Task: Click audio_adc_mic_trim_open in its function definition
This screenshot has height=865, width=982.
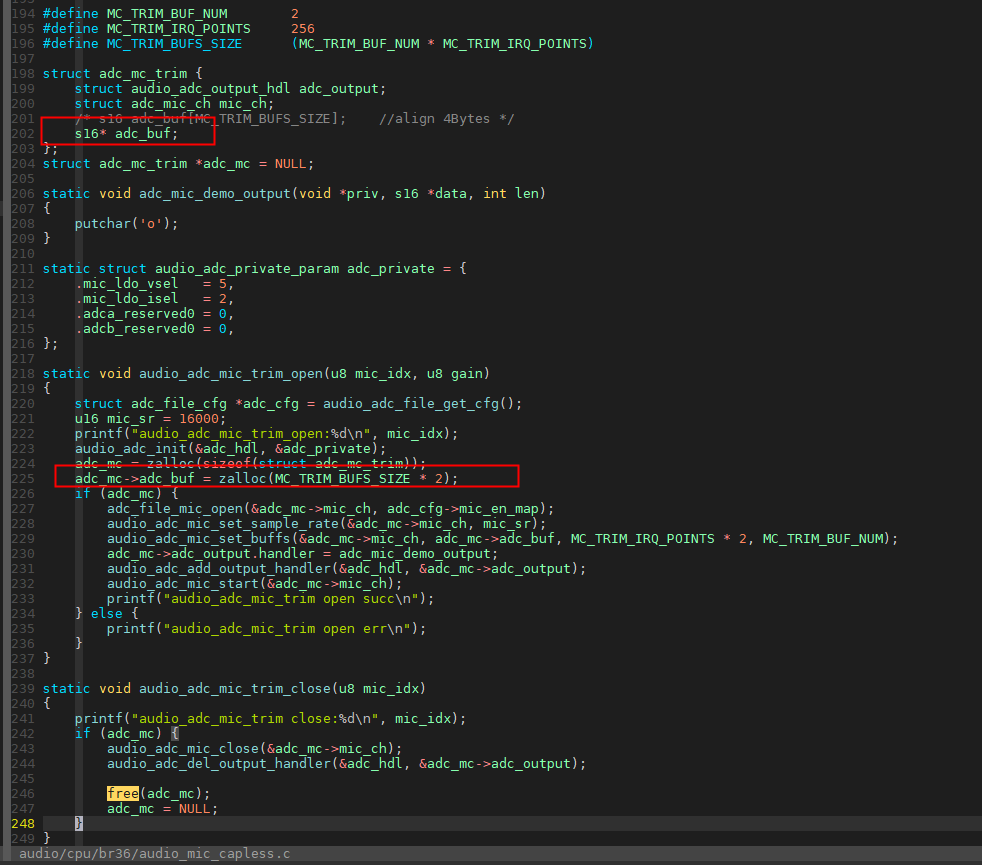Action: [x=231, y=374]
